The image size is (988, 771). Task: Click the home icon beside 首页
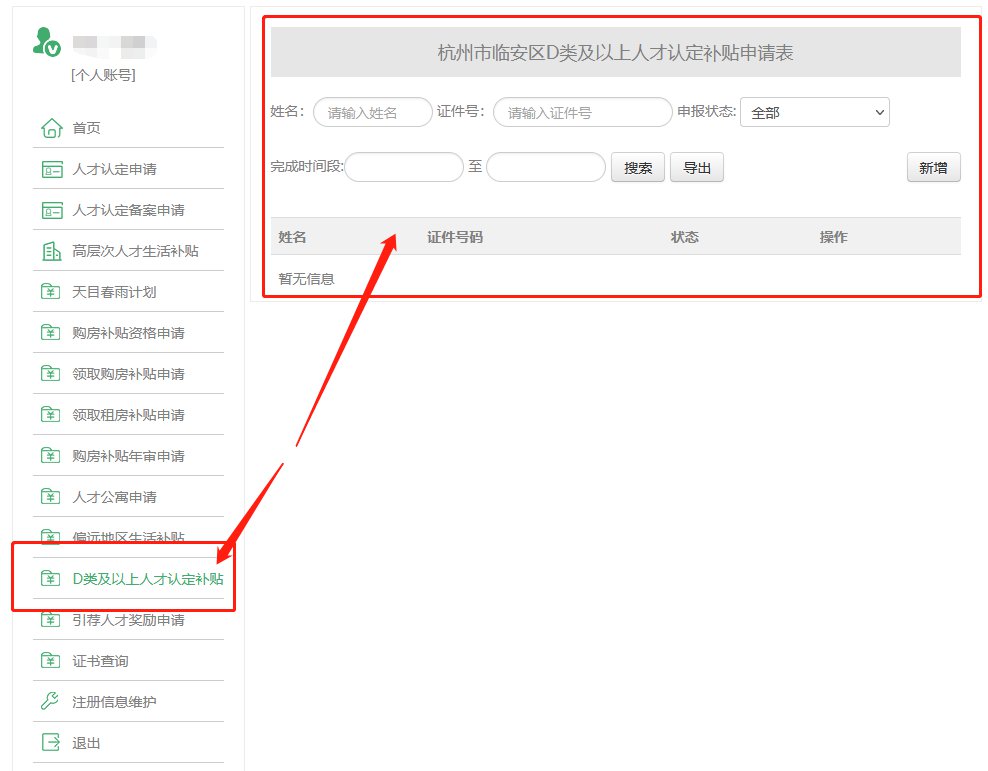(51, 128)
